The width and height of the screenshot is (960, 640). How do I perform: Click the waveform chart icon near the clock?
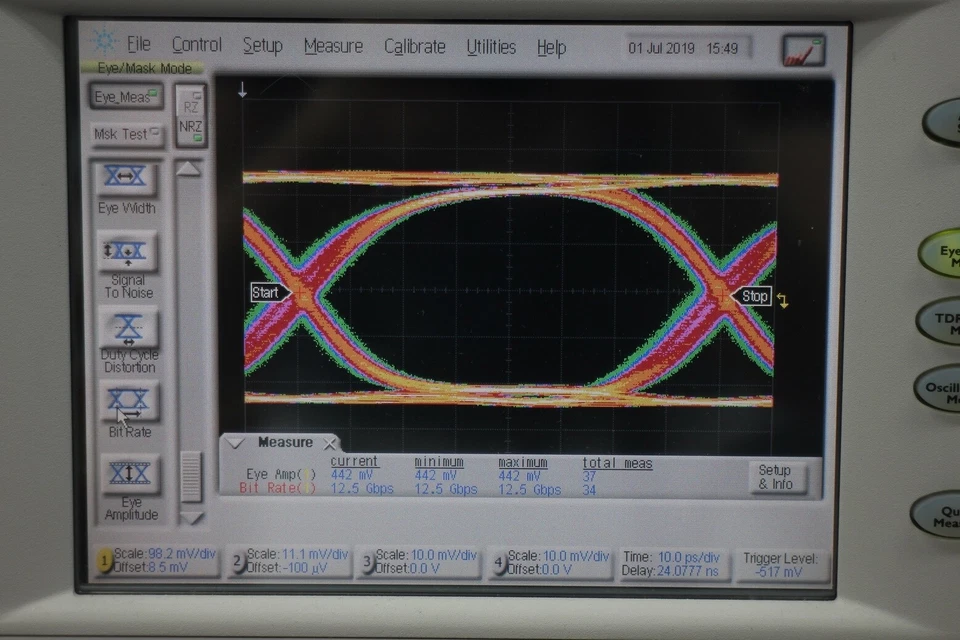pos(802,47)
